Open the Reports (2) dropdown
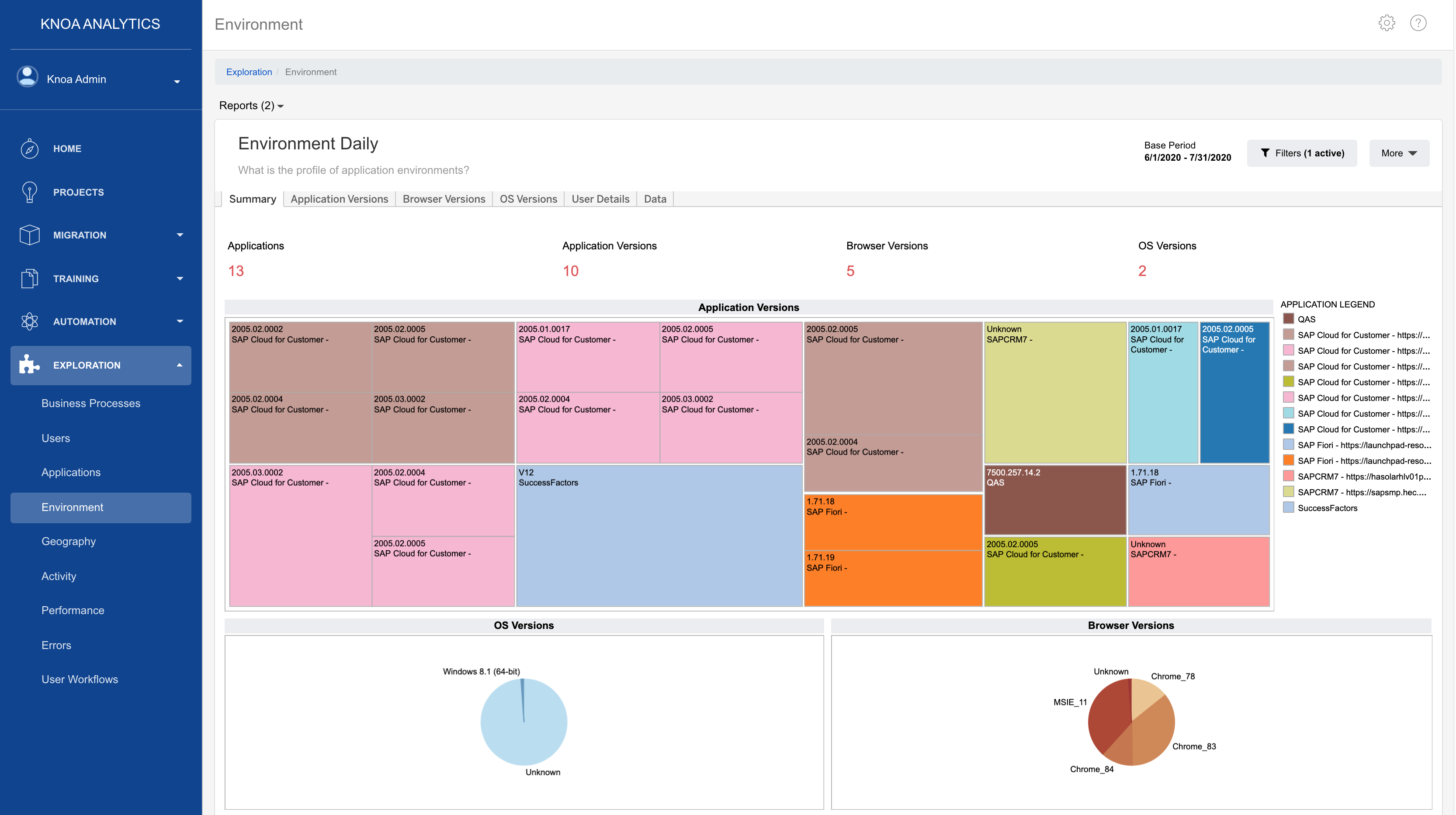This screenshot has height=815, width=1456. click(252, 106)
